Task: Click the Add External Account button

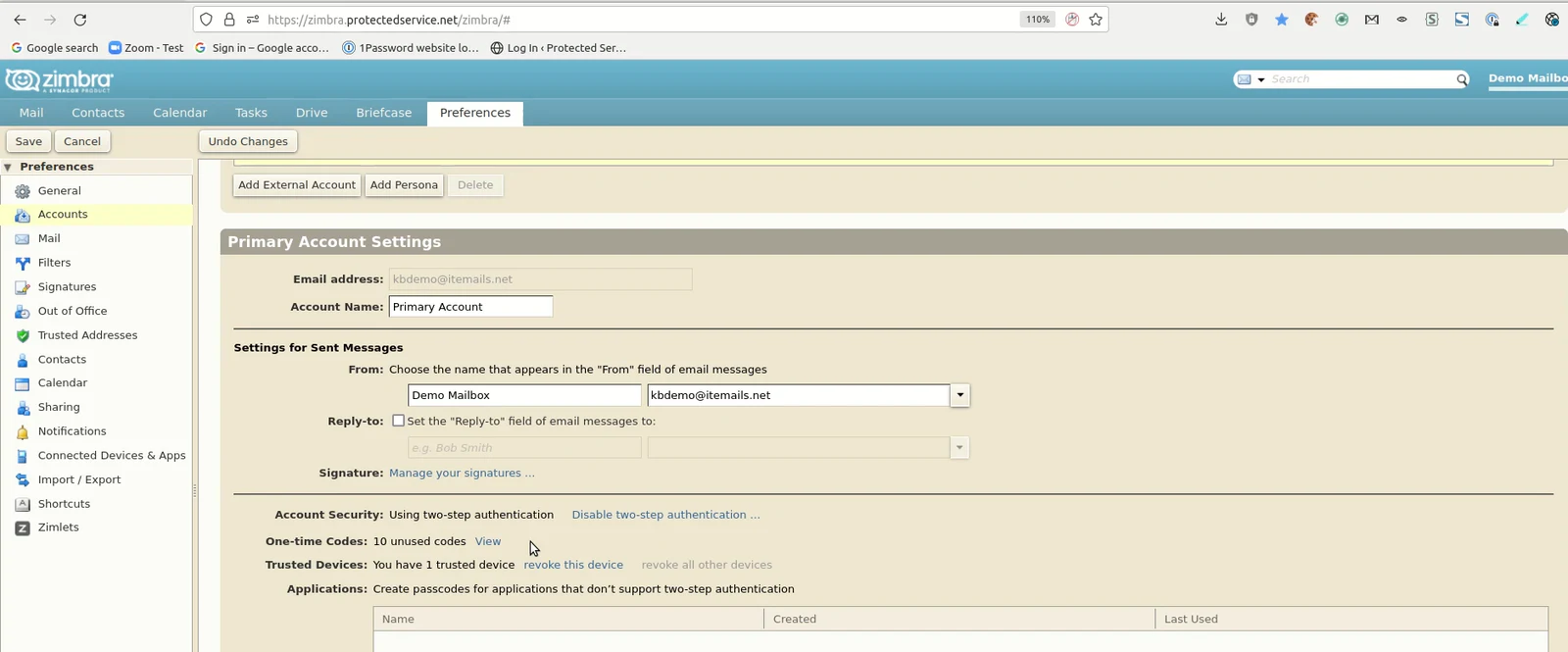Action: point(297,185)
